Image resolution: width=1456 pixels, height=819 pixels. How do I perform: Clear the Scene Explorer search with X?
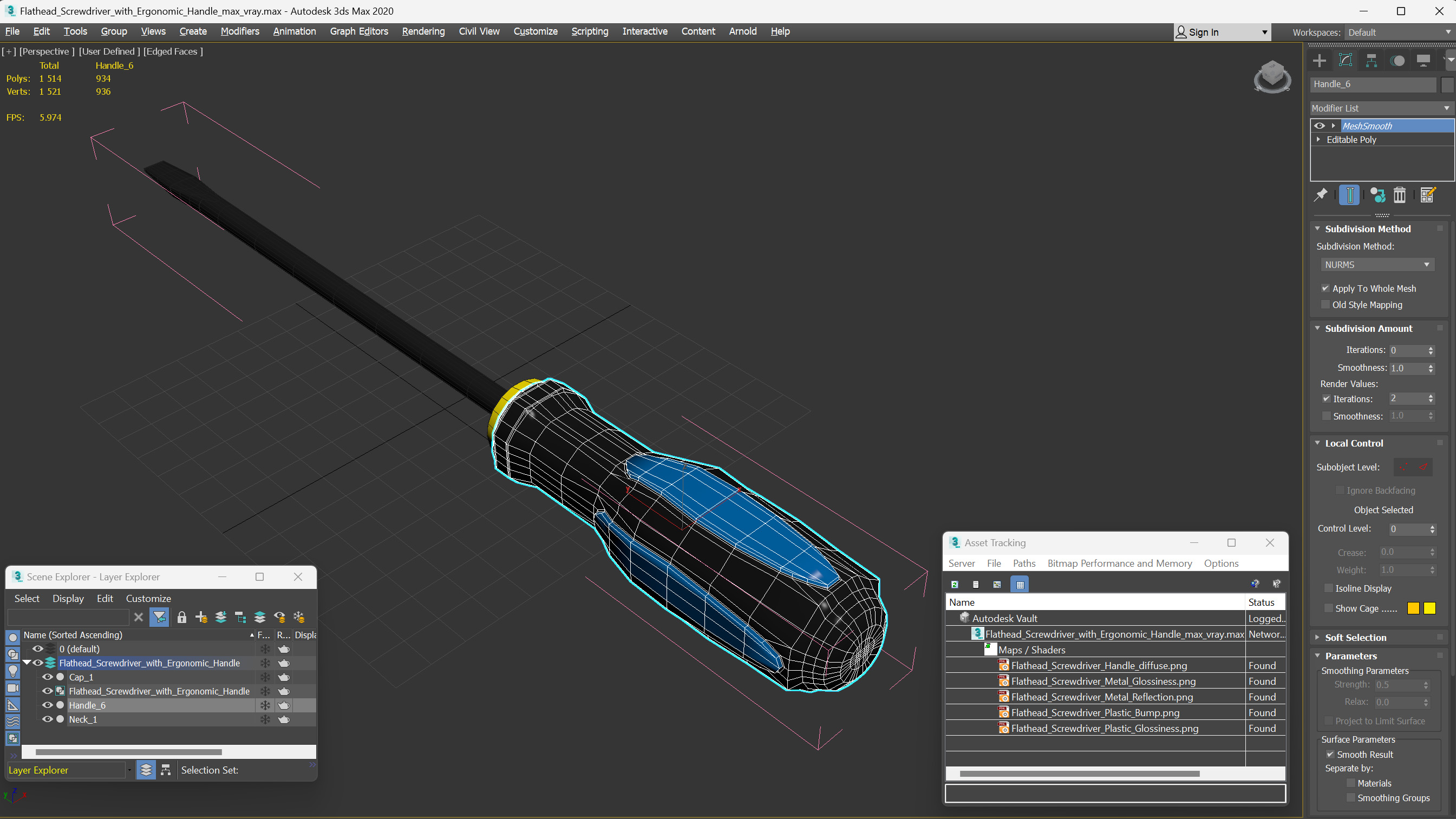[x=139, y=617]
